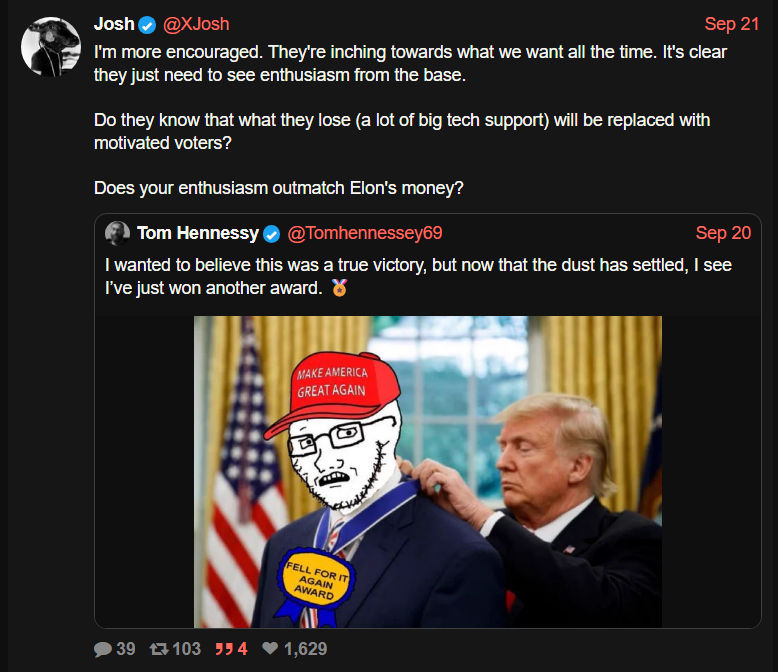Click the 103 retweets count

click(187, 649)
